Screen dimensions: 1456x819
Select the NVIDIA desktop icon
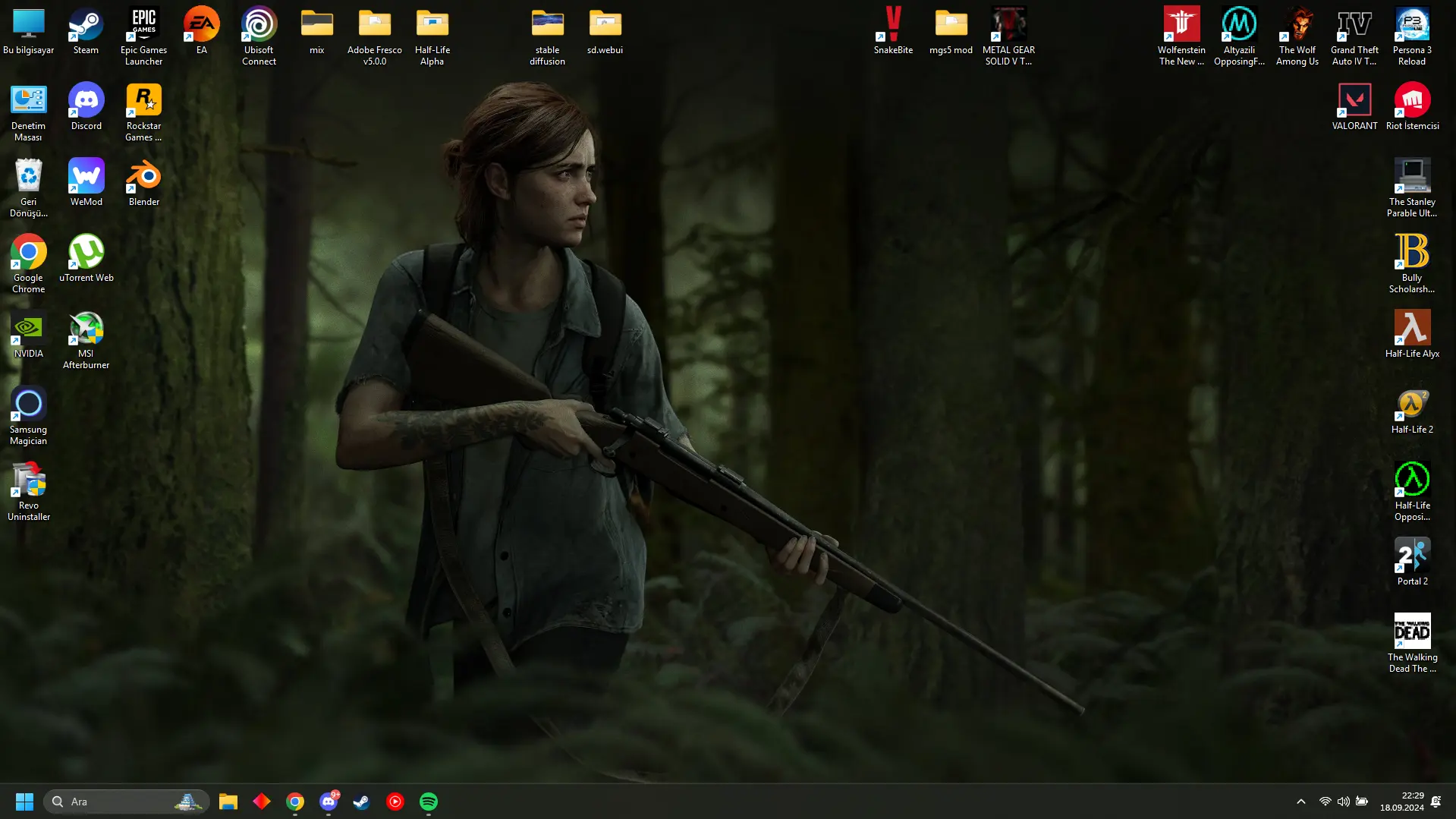[29, 335]
